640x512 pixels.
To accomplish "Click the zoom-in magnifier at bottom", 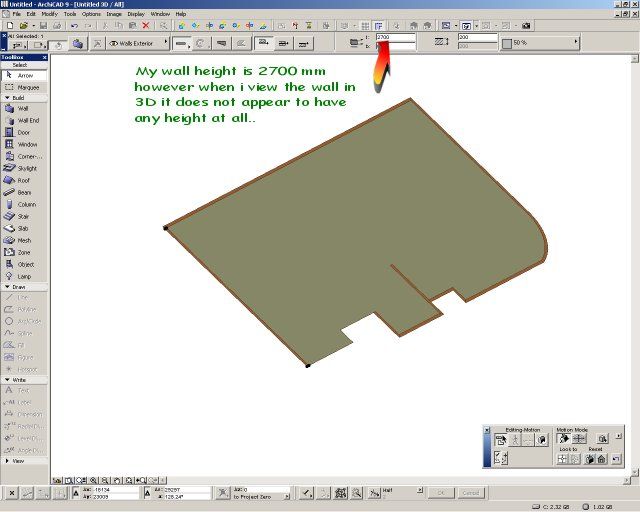I will (93, 481).
